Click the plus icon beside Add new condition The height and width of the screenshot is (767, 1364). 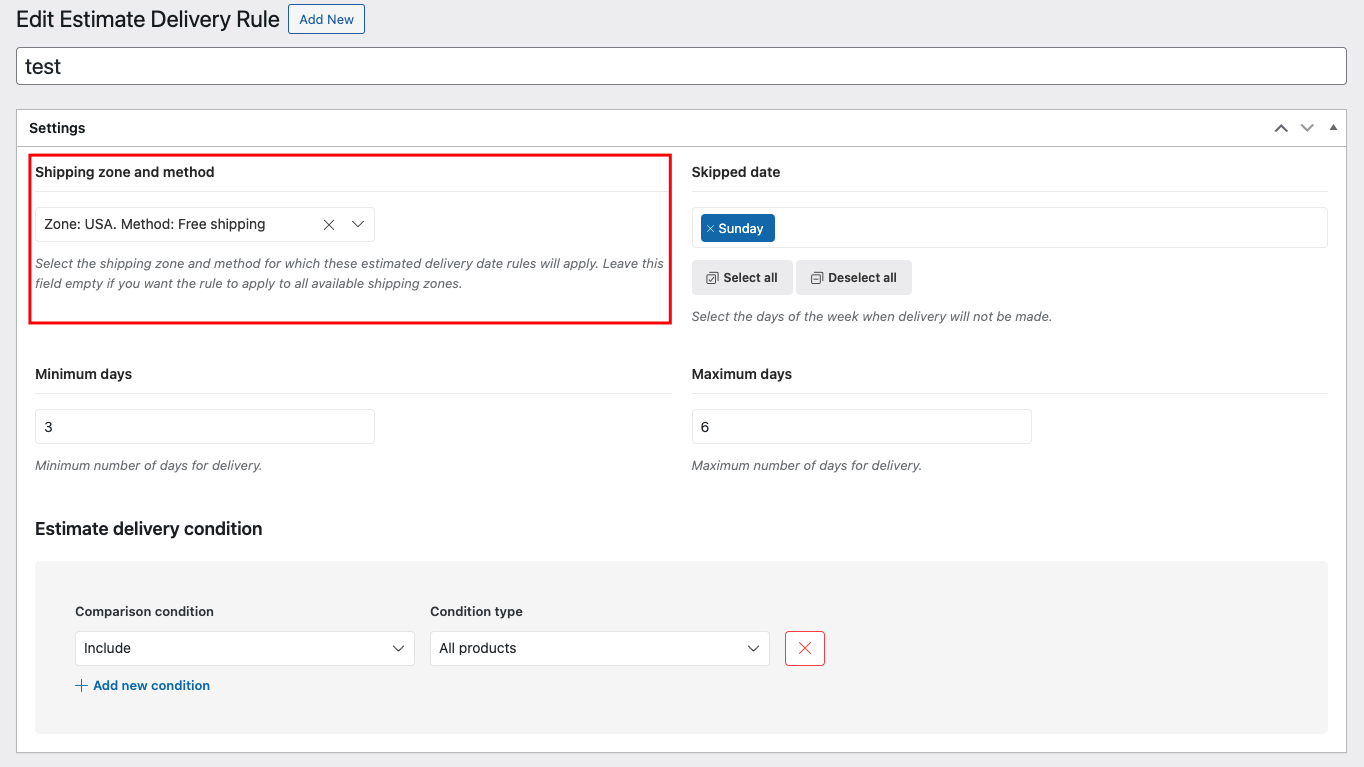[81, 686]
